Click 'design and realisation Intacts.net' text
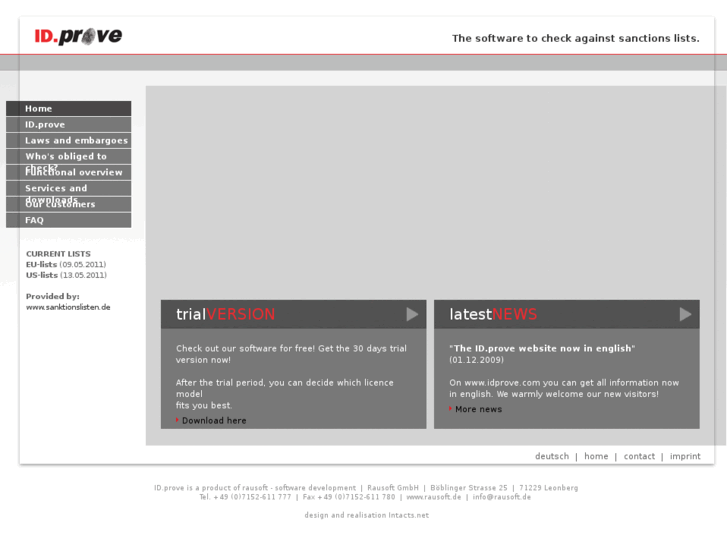Image resolution: width=727 pixels, height=545 pixels. [x=366, y=515]
